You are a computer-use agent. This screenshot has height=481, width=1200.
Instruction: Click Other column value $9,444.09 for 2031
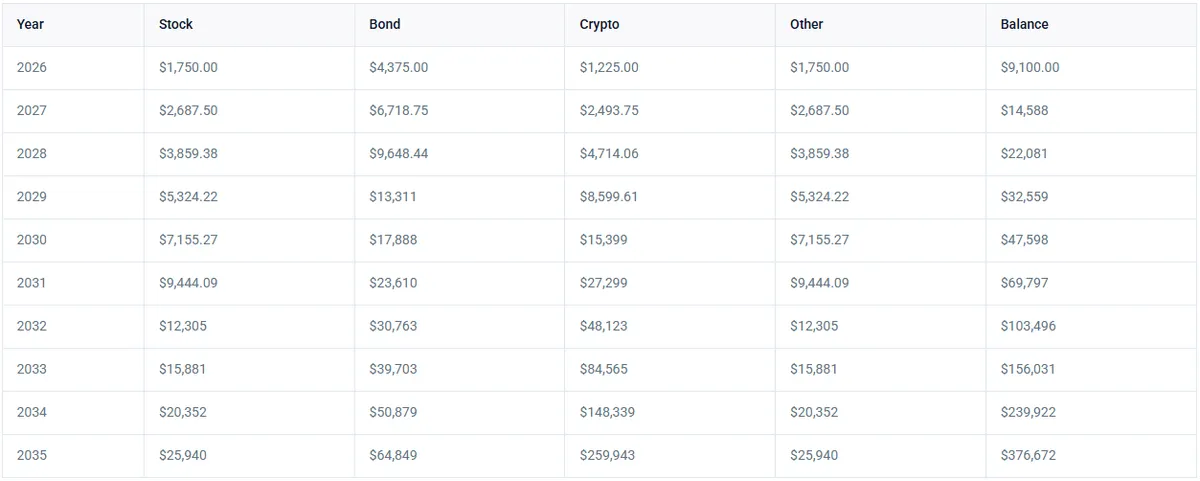click(819, 282)
